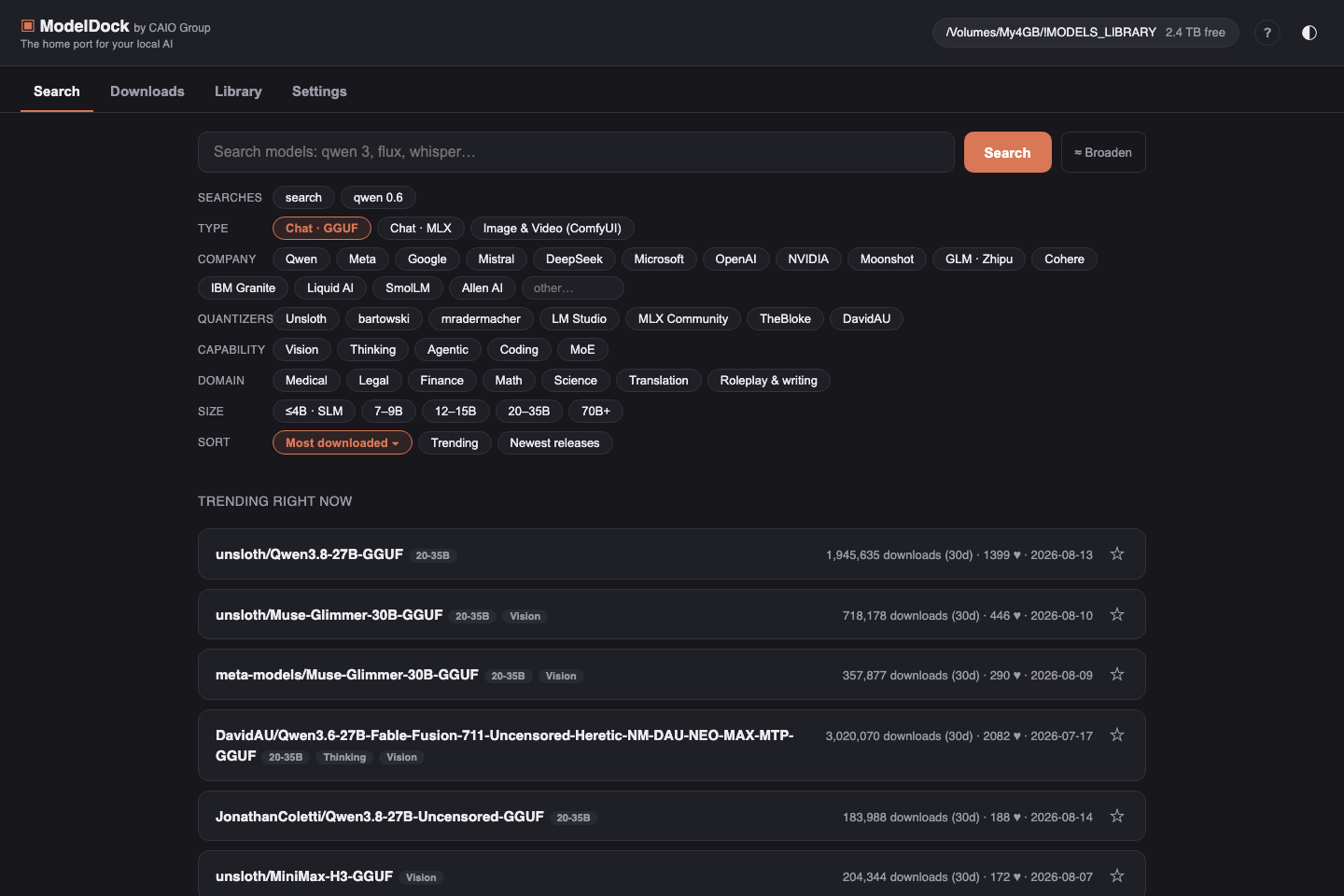Toggle the dark/light theme icon
Image resolution: width=1344 pixels, height=896 pixels.
click(1309, 33)
